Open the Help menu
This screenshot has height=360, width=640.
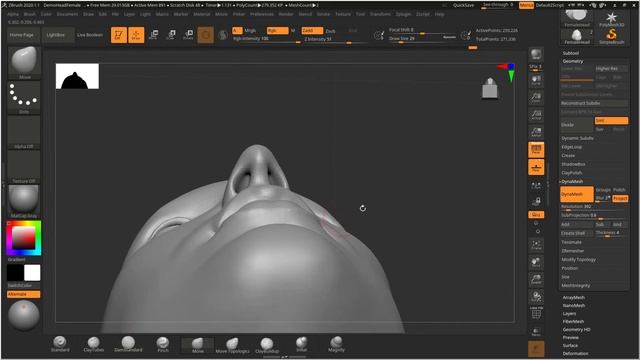click(x=439, y=14)
